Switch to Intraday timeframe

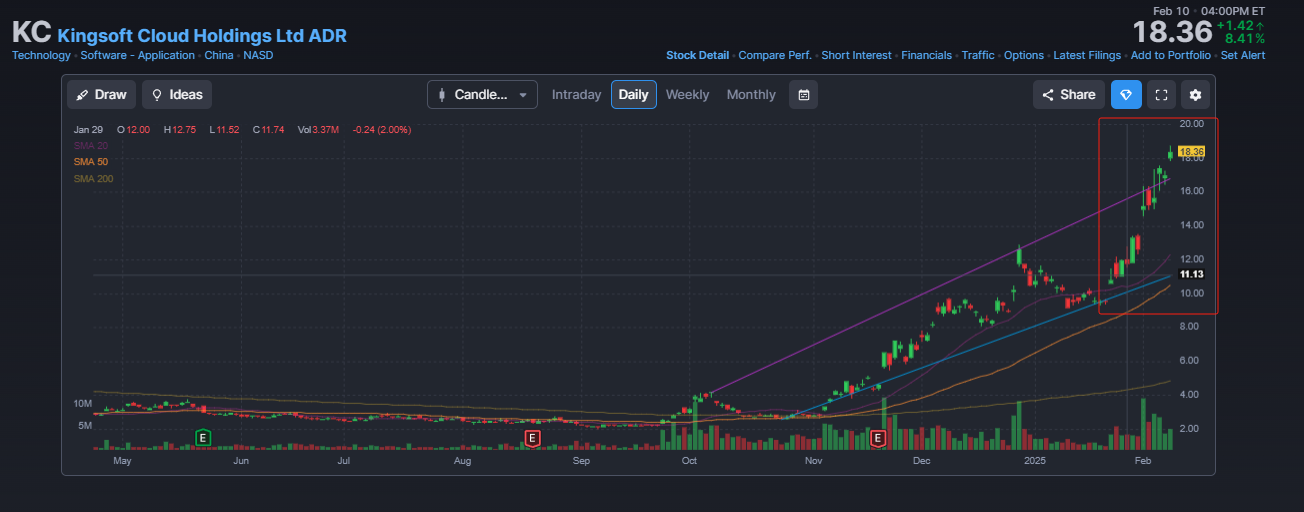(x=576, y=95)
